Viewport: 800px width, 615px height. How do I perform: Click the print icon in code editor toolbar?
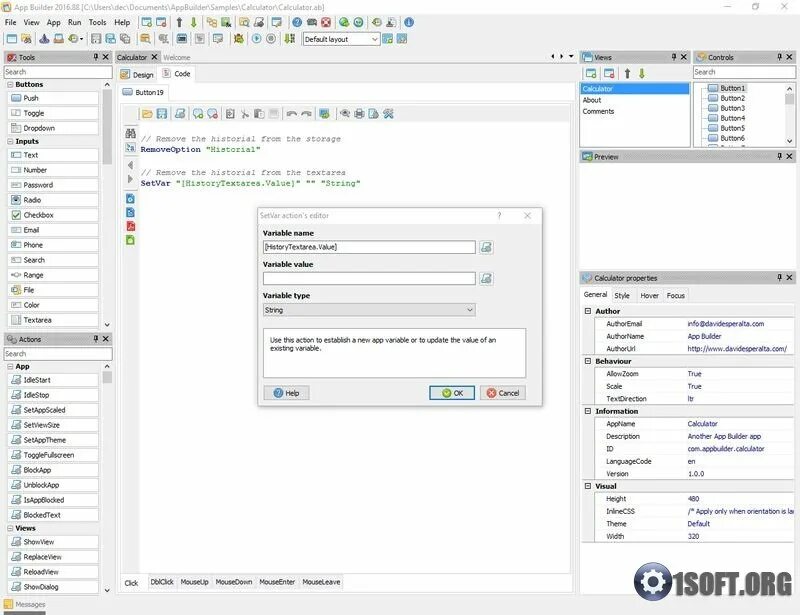click(x=359, y=114)
